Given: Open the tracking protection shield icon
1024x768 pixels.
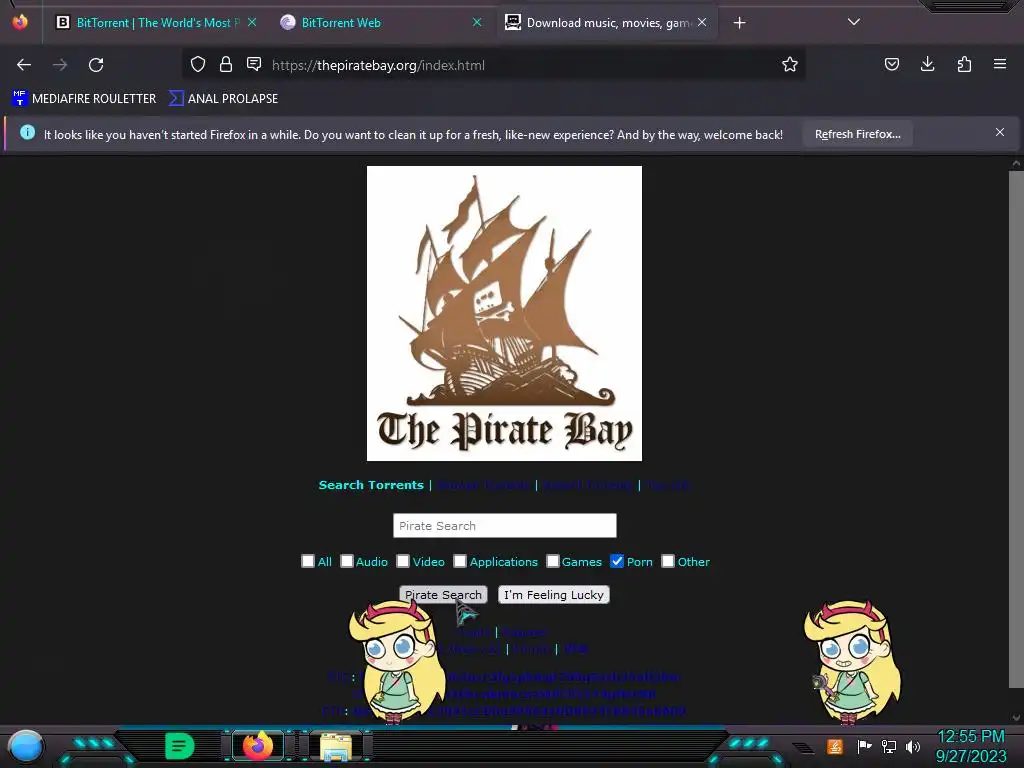Looking at the screenshot, I should tap(198, 64).
